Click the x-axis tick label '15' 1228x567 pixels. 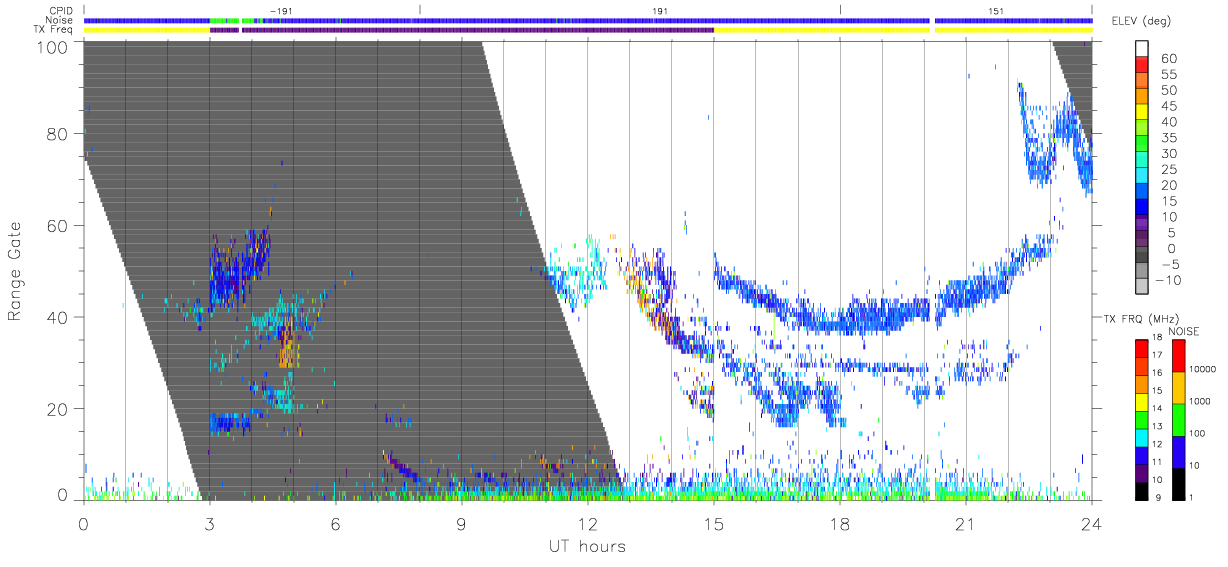tap(713, 523)
